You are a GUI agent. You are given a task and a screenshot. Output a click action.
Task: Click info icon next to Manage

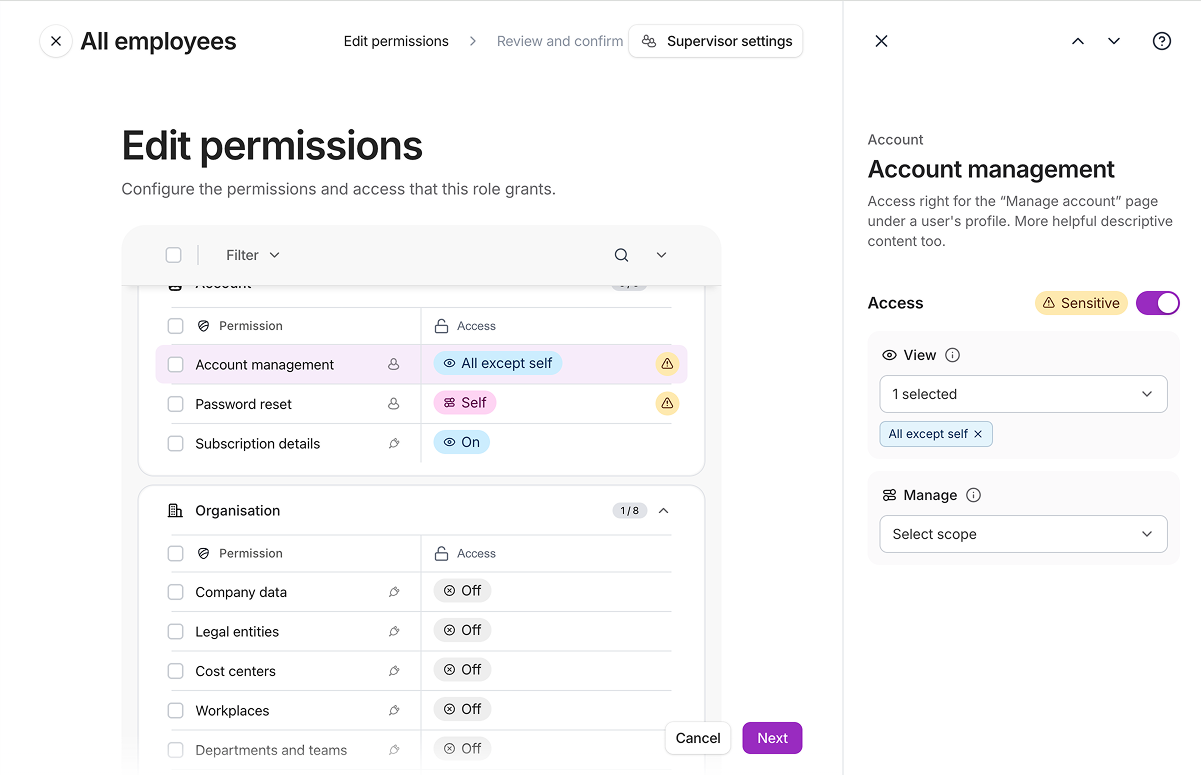pyautogui.click(x=973, y=495)
